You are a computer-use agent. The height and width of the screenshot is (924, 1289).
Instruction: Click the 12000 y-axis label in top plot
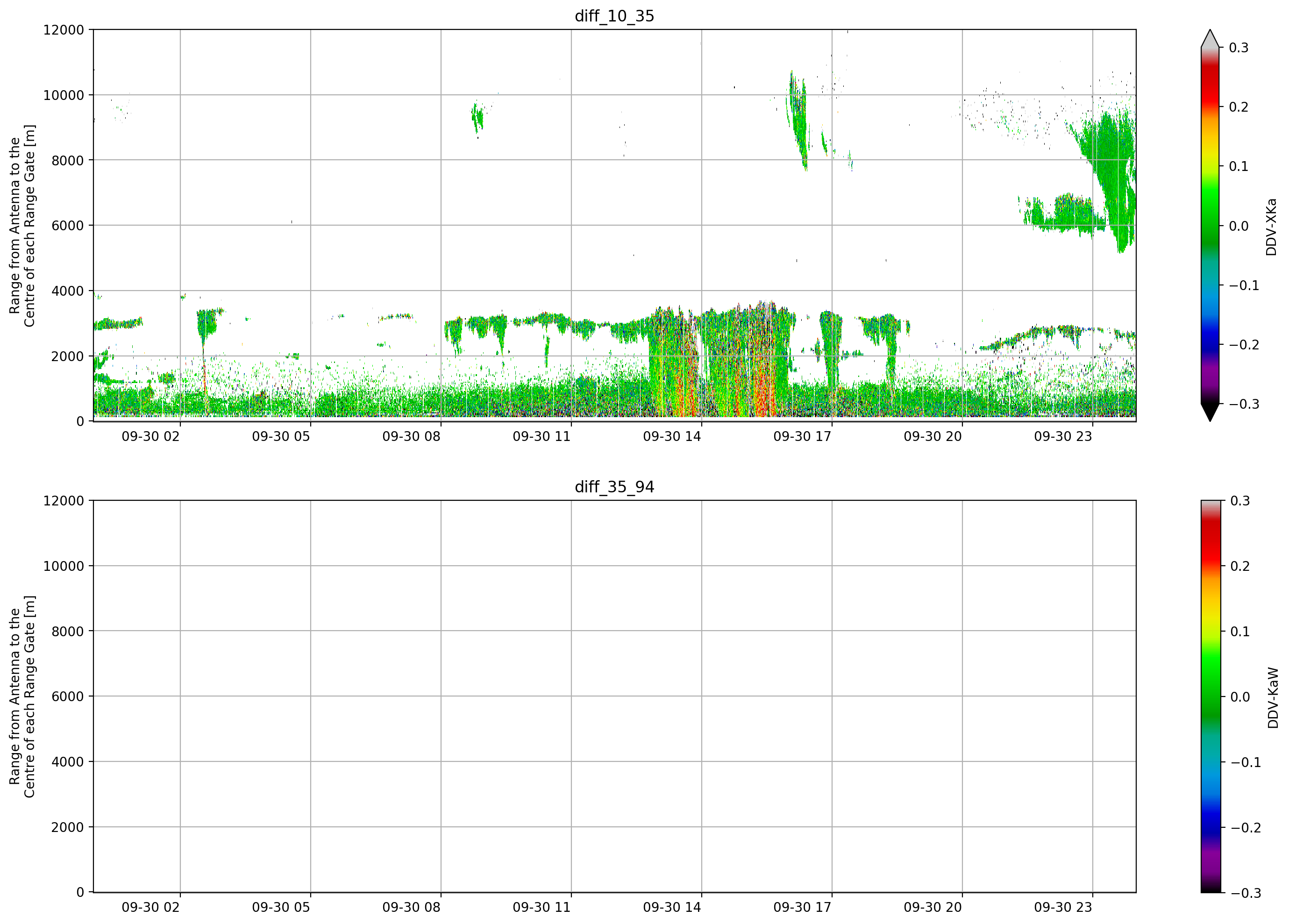pyautogui.click(x=64, y=30)
